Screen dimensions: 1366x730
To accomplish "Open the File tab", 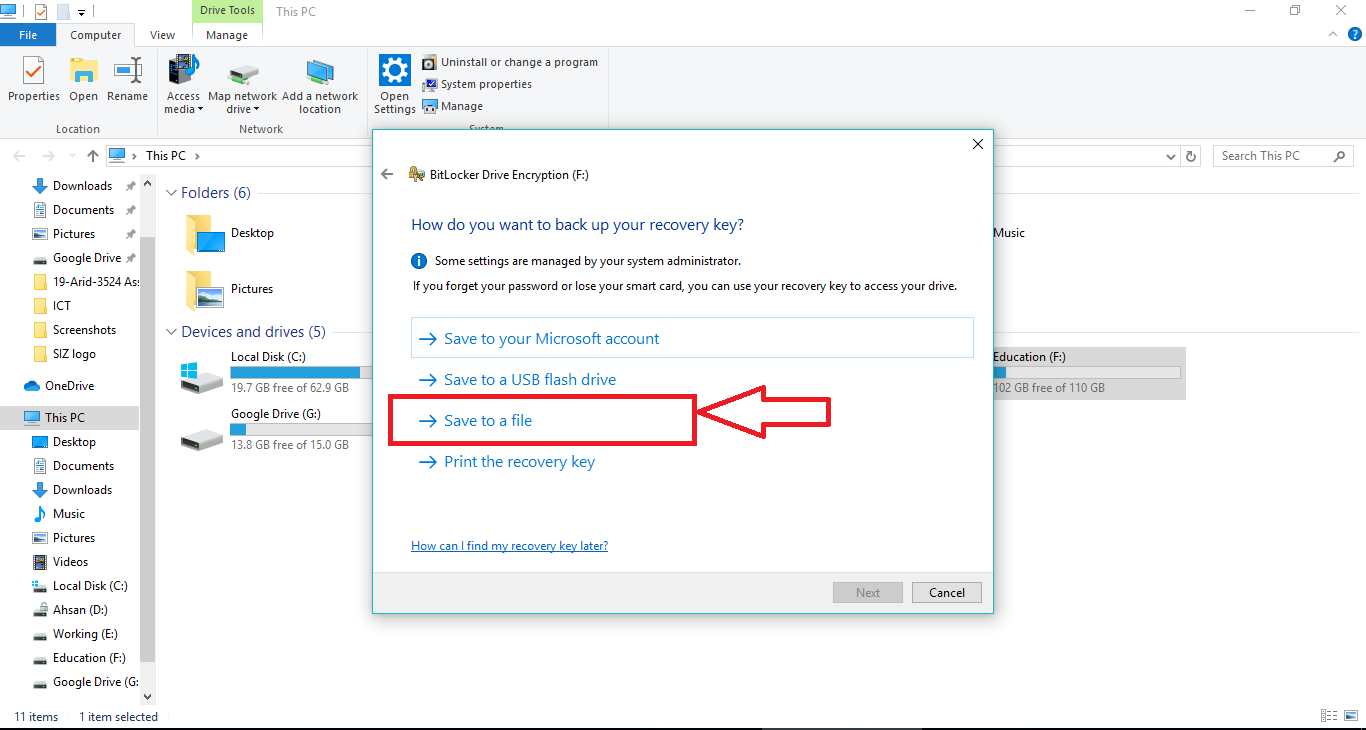I will click(28, 35).
